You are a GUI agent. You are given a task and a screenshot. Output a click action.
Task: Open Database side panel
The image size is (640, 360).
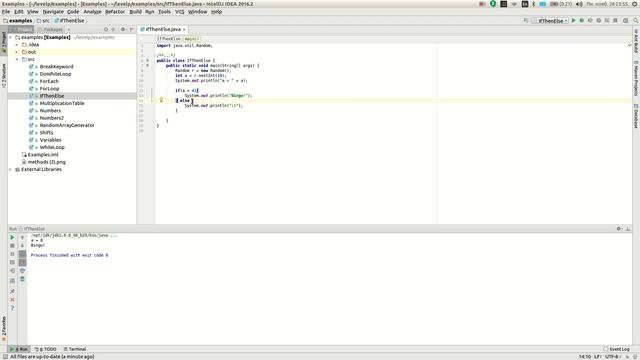[x=636, y=116]
